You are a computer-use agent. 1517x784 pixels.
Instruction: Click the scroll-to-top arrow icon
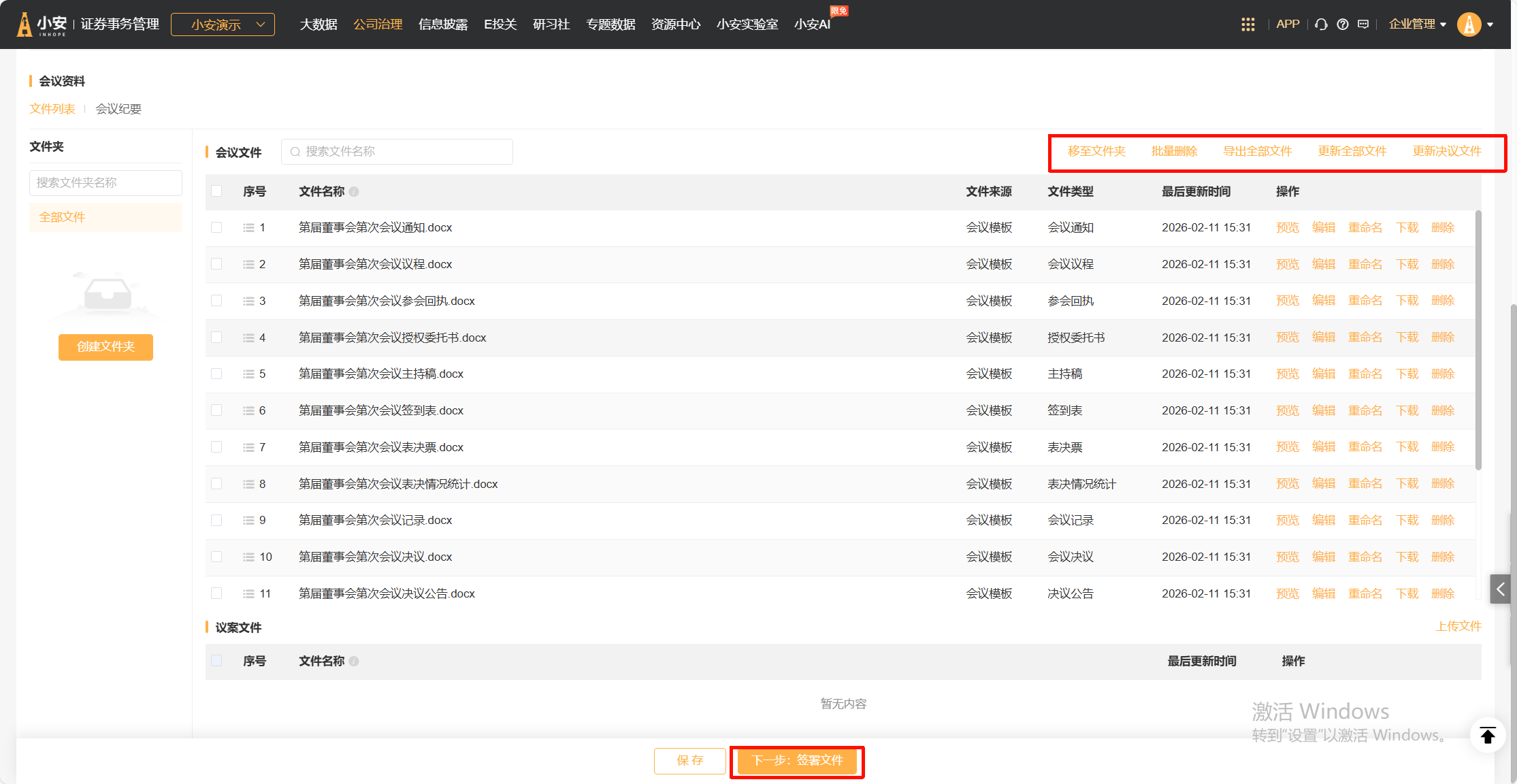(1488, 736)
